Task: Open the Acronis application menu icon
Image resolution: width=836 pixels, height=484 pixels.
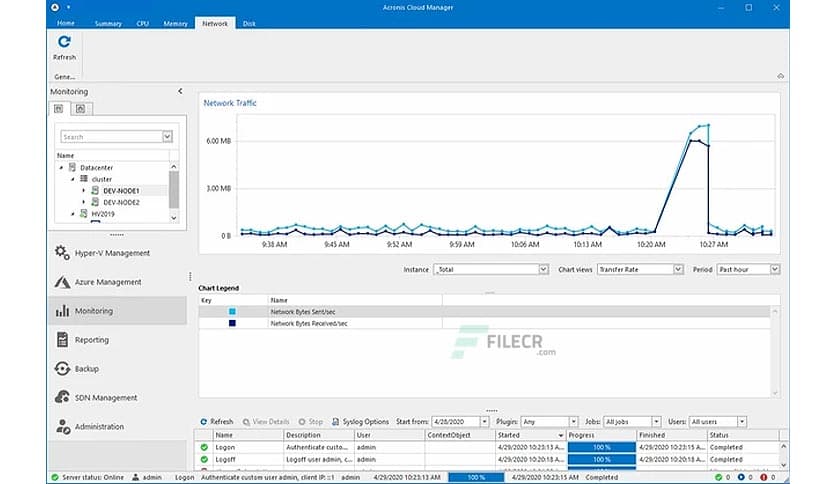Action: point(55,7)
